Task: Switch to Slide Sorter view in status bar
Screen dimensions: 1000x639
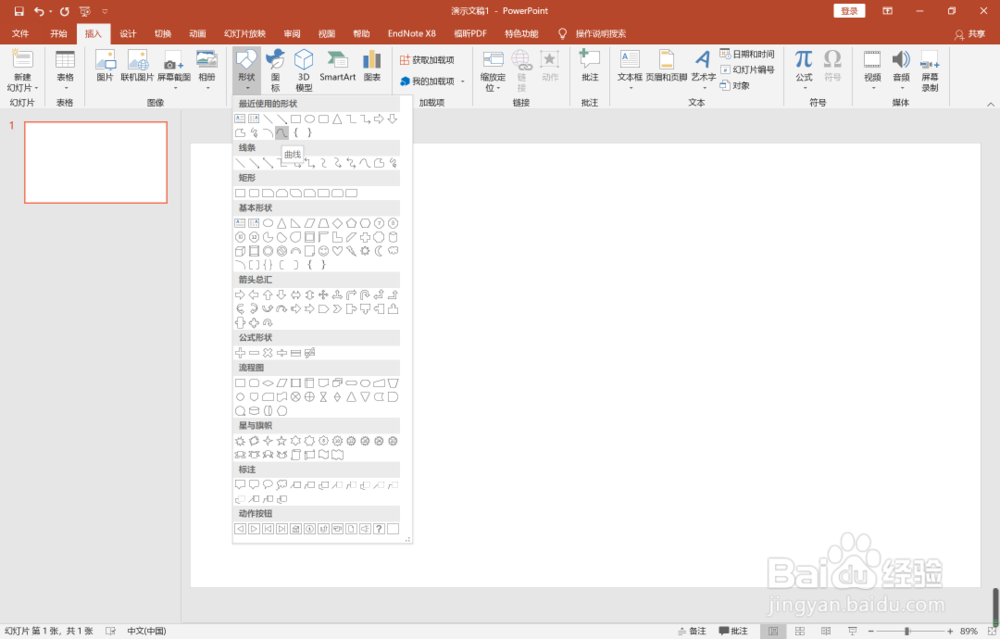Action: tap(800, 631)
